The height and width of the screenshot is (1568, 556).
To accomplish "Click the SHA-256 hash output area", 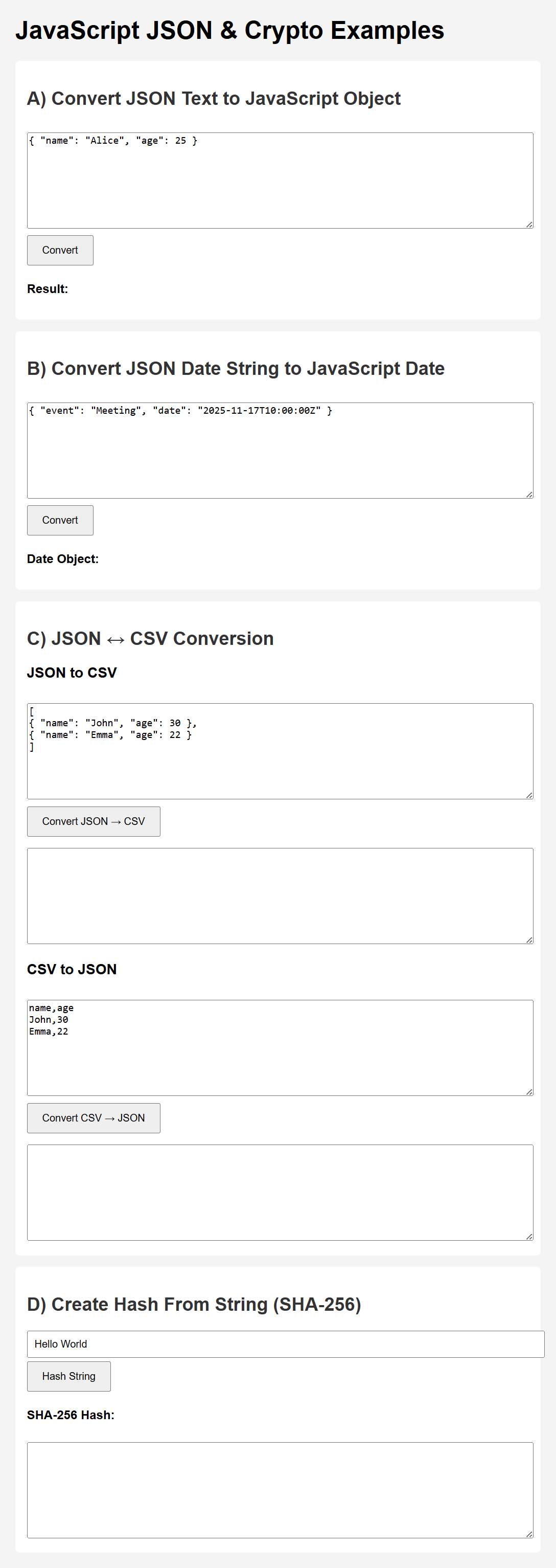I will coord(280,1490).
